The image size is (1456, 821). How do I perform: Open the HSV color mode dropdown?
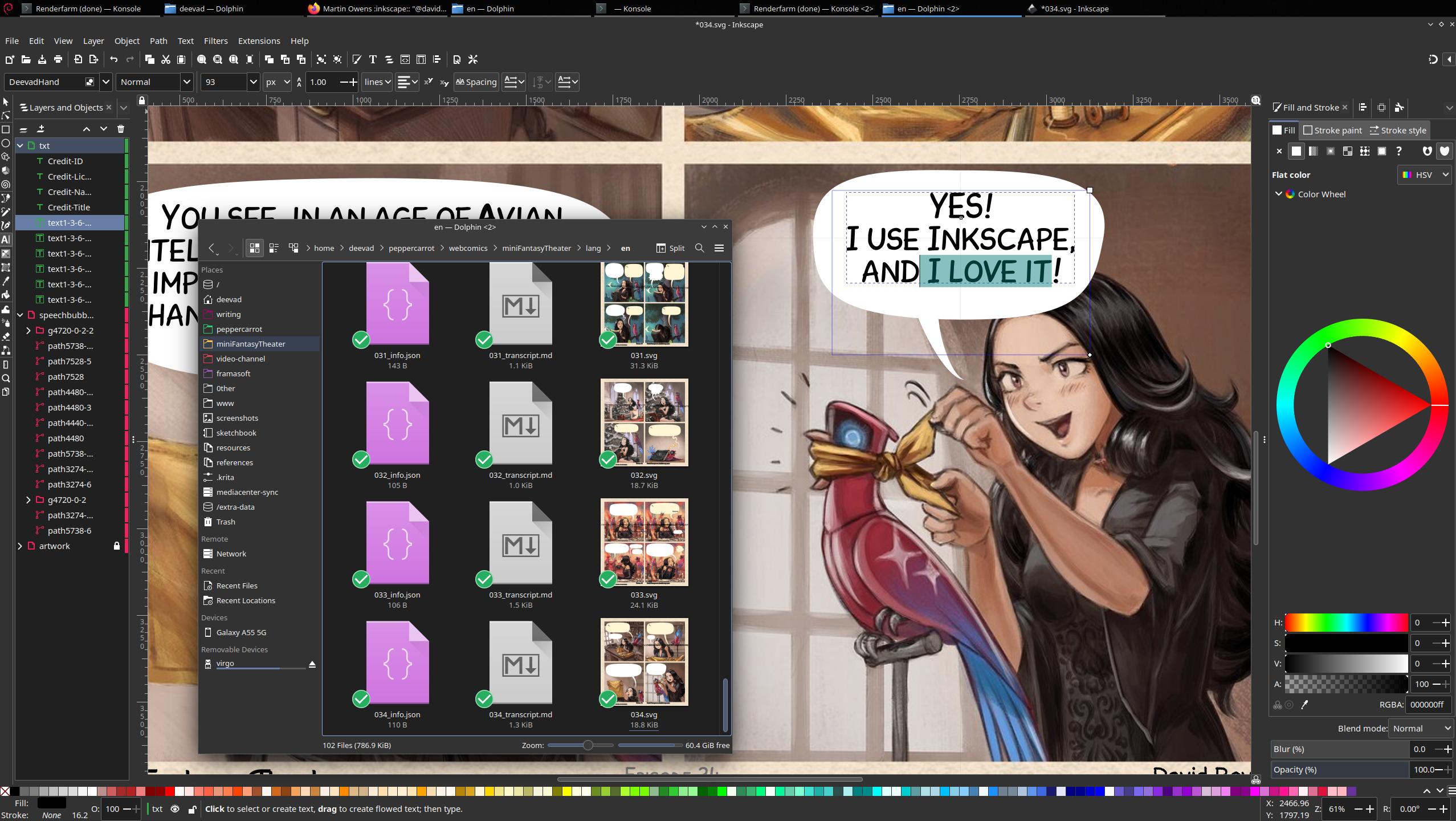tap(1424, 175)
